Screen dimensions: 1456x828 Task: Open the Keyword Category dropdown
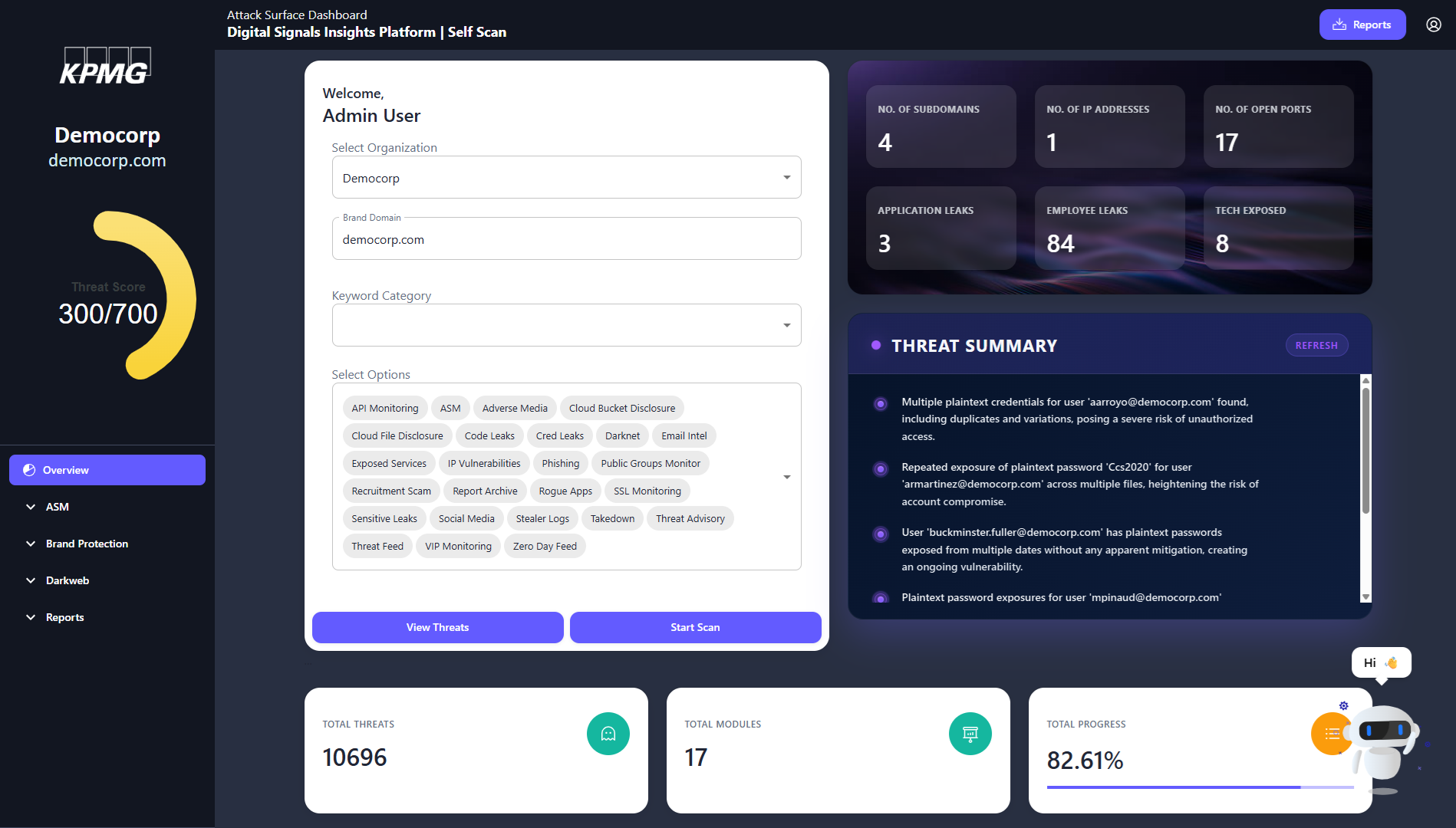coord(566,325)
